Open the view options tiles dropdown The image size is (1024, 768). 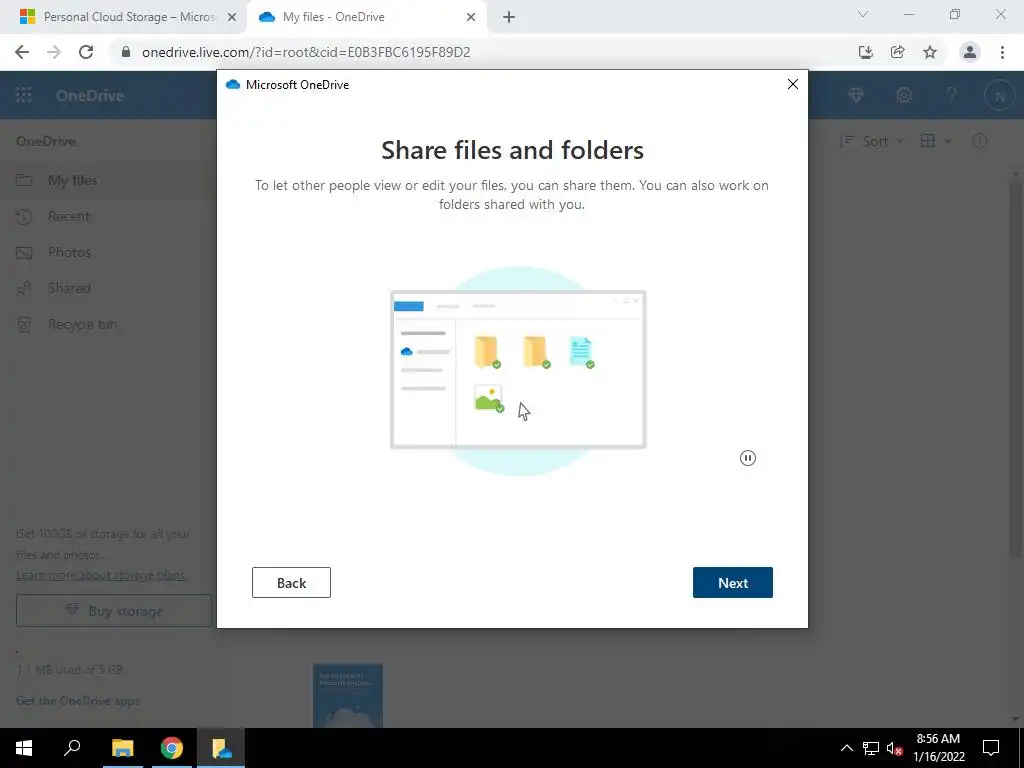click(935, 141)
